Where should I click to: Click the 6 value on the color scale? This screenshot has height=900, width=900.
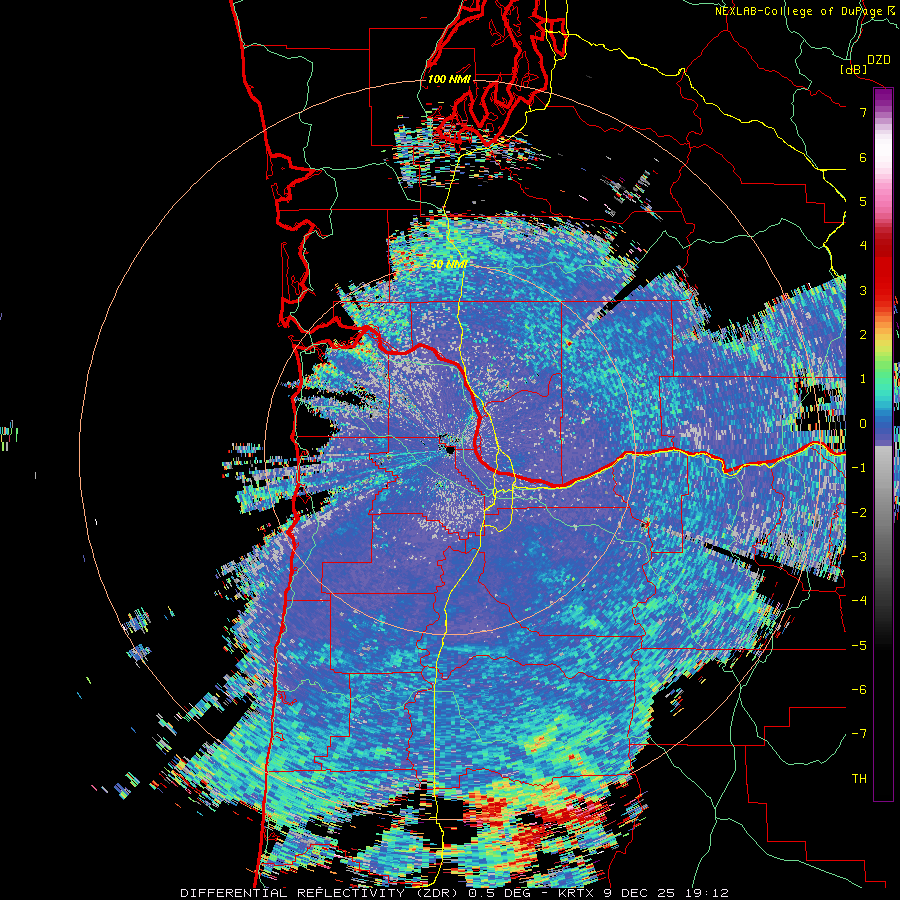(863, 157)
